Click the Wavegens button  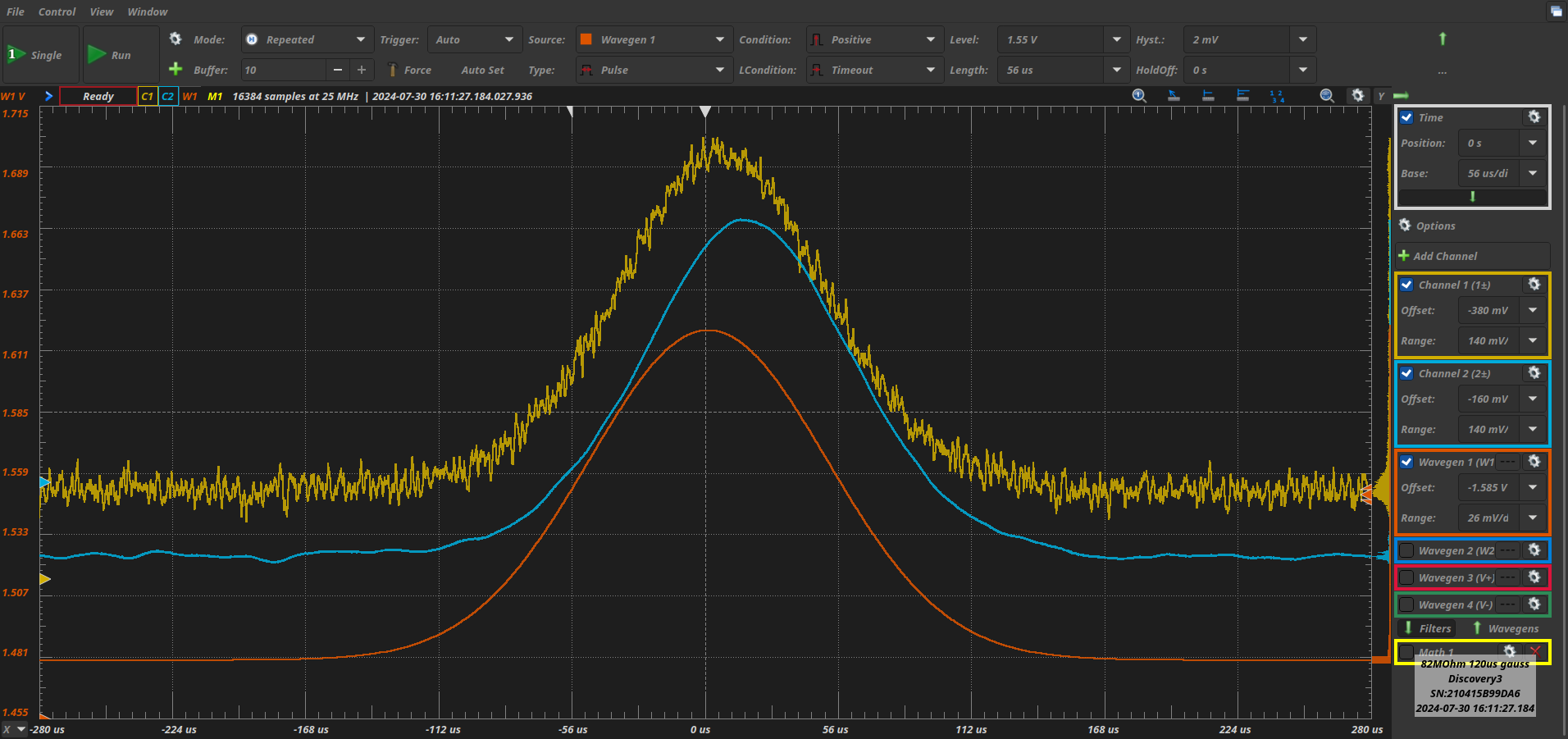click(1506, 628)
